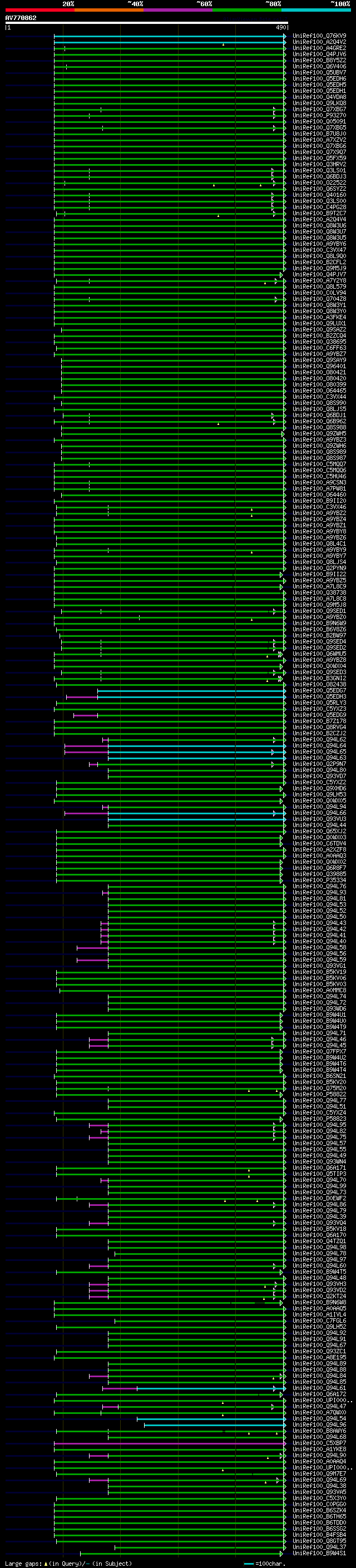Click hit label UniRef100_B6SZK4
The image size is (356, 1568).
pos(319,1510)
